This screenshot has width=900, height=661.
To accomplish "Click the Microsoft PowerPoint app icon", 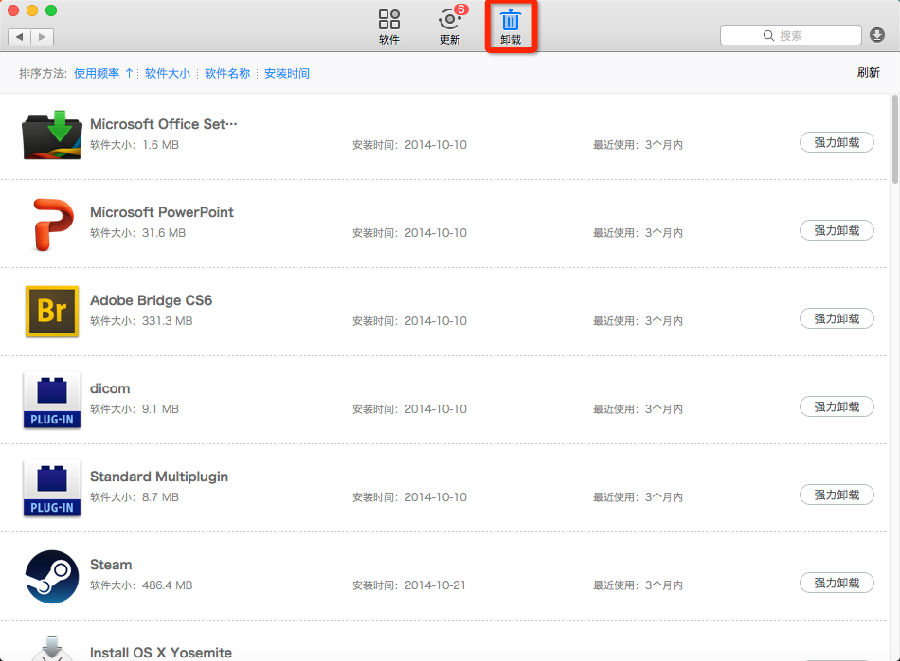I will pos(51,224).
